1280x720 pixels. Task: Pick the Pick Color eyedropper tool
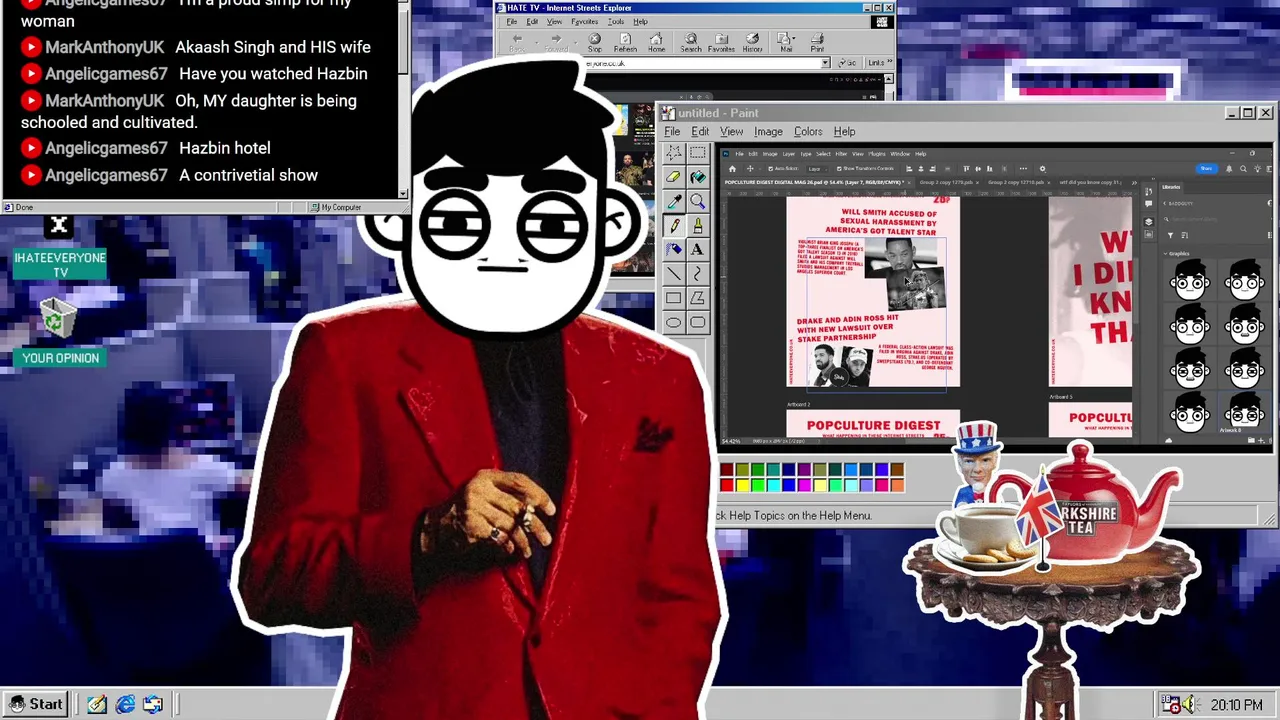(674, 201)
